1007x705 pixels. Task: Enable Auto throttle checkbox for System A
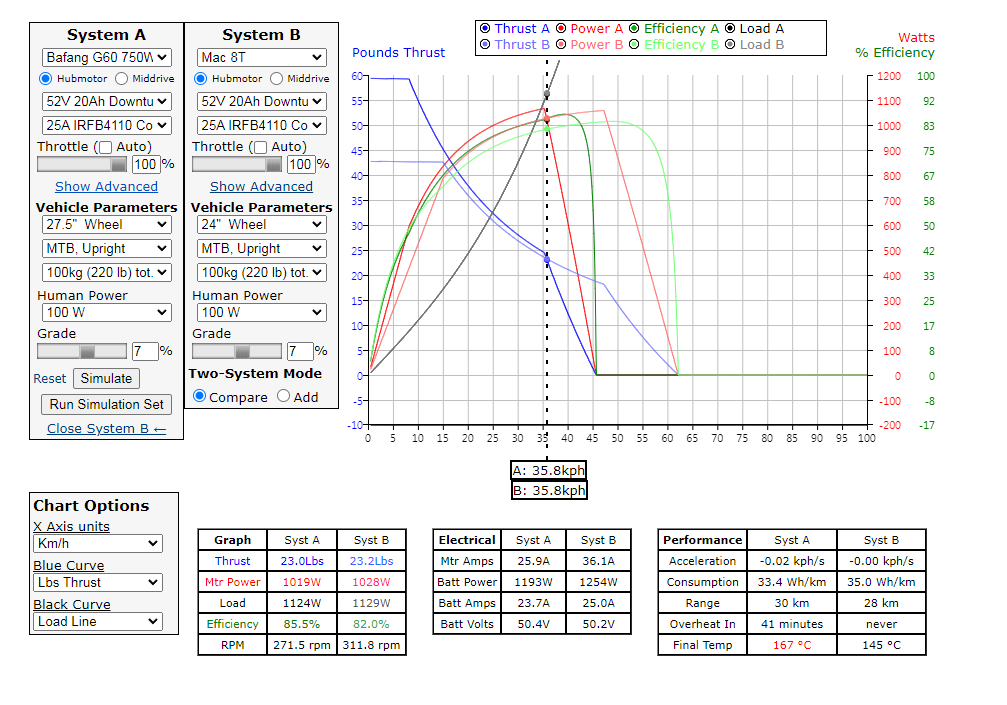105,147
